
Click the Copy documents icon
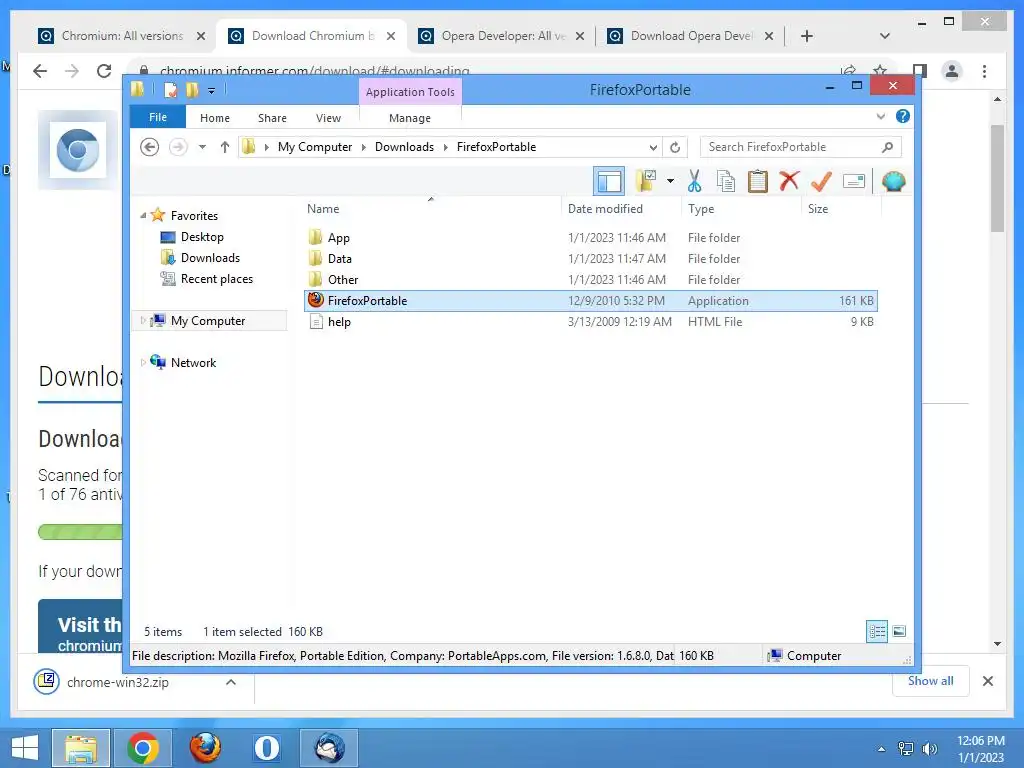click(x=726, y=182)
